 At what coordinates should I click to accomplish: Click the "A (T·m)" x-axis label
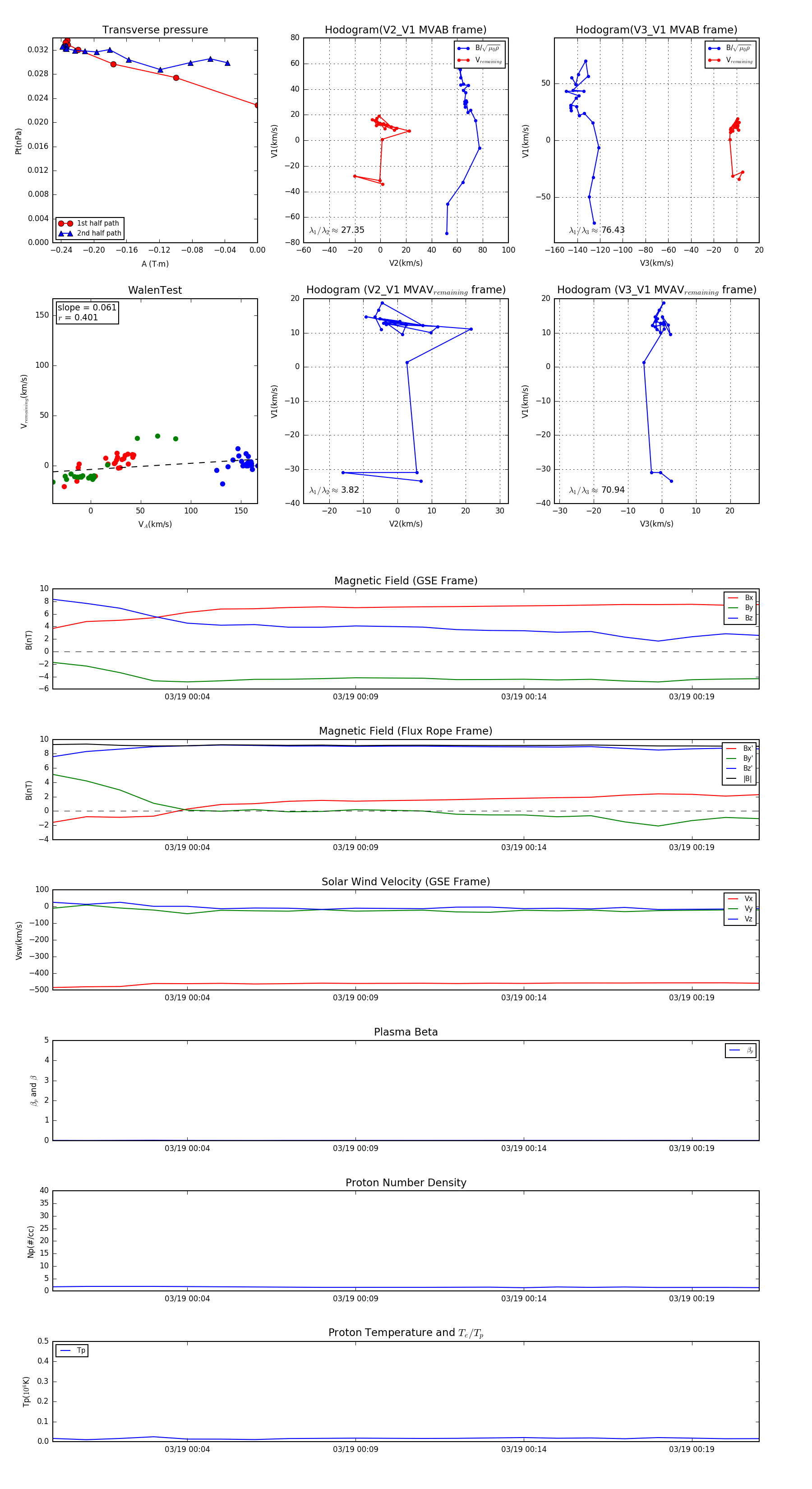[155, 264]
